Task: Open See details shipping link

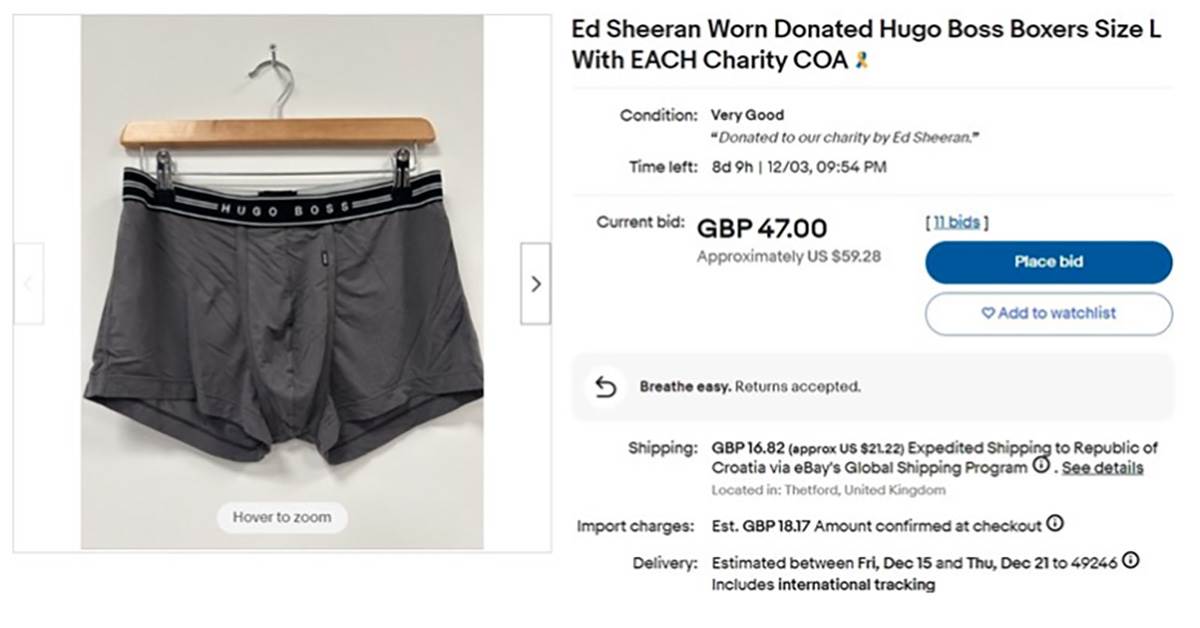Action: [x=1102, y=468]
